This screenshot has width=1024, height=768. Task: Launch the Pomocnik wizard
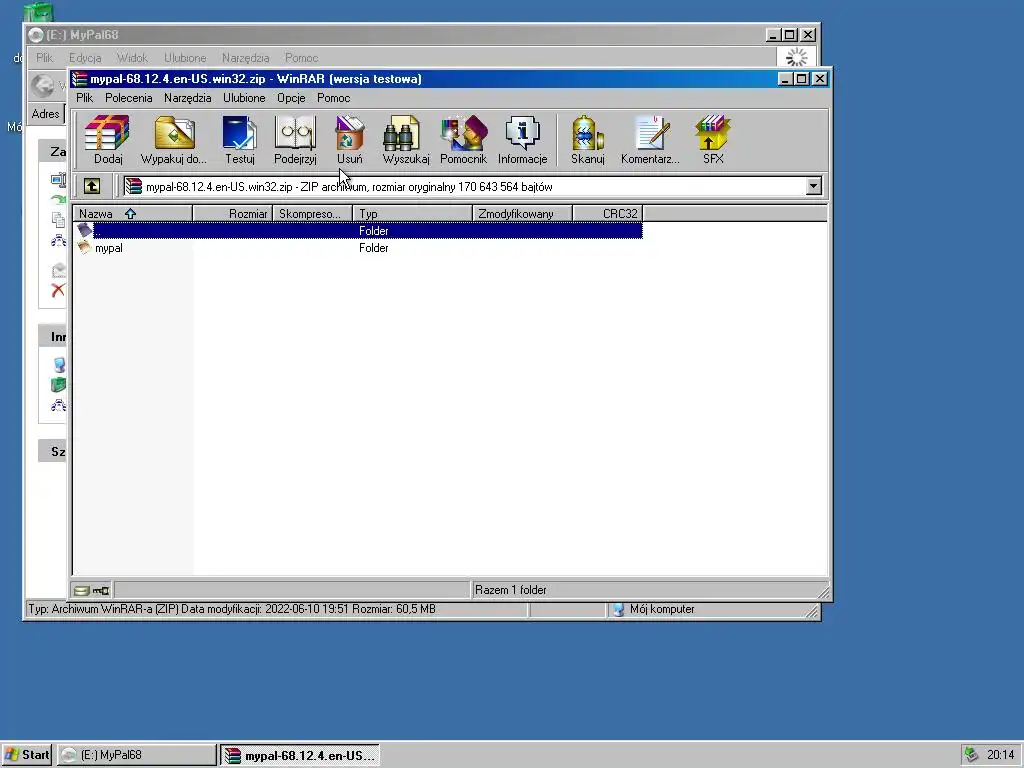[464, 139]
